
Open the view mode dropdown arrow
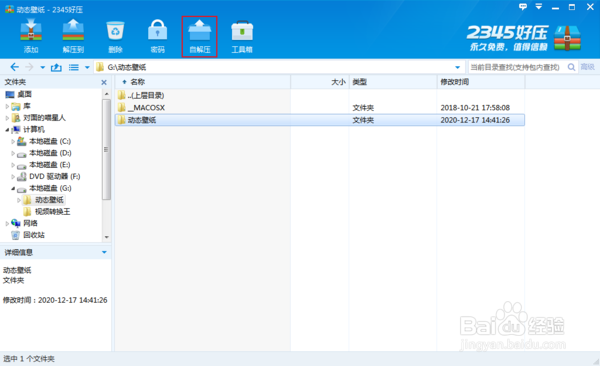(87, 68)
